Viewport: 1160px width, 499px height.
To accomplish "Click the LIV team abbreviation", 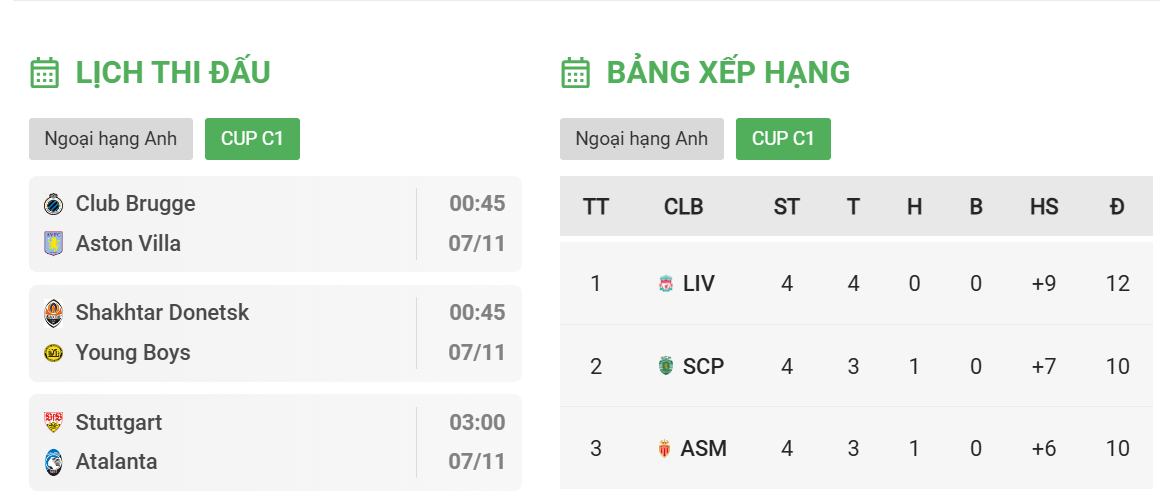I will (x=699, y=283).
